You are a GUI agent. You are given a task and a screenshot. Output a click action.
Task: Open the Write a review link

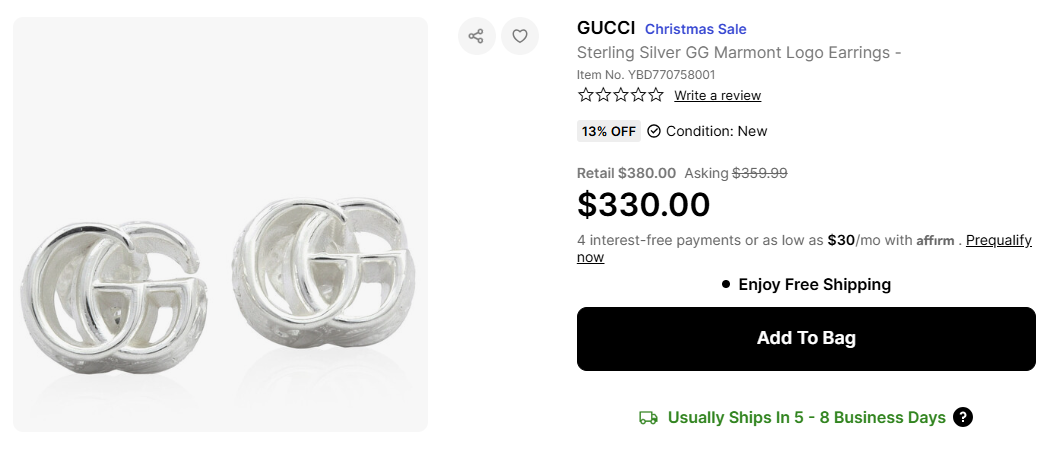[717, 96]
